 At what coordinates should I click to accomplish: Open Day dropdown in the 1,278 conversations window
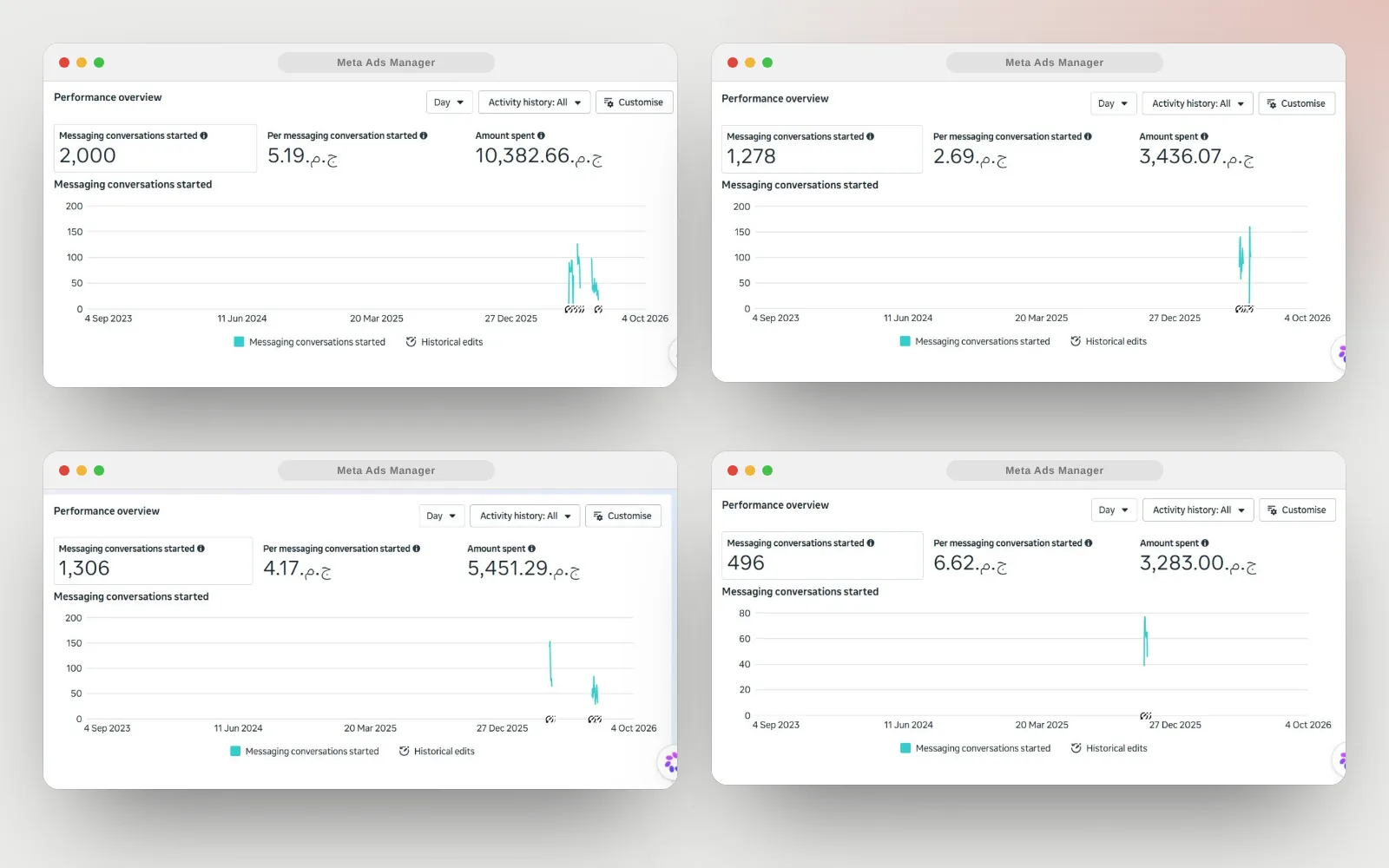(x=1113, y=103)
